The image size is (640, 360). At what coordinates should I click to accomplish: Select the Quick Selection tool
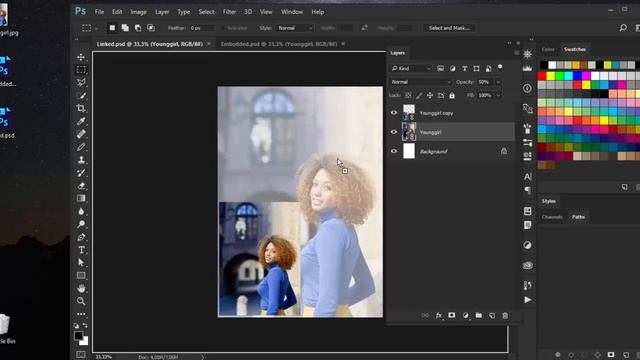pyautogui.click(x=81, y=96)
